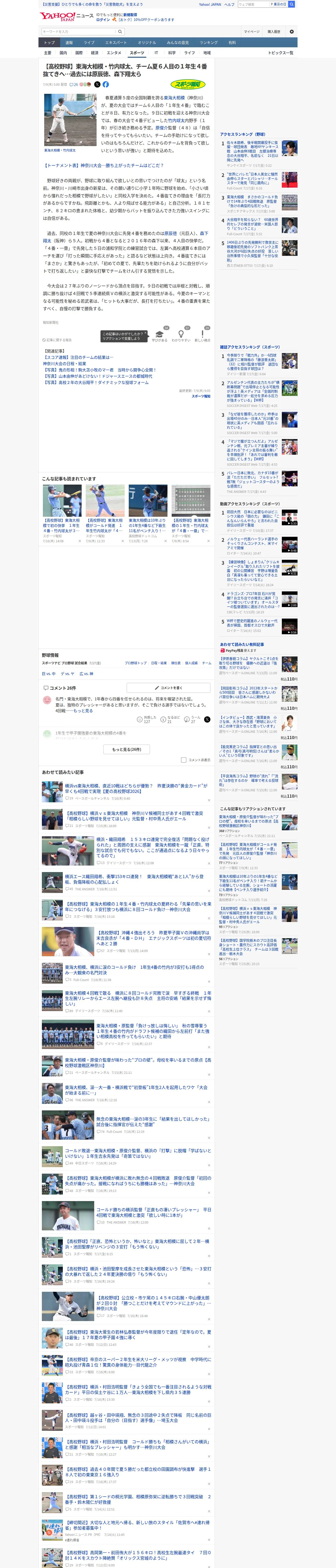The width and height of the screenshot is (336, 1568).
Task: Open the オリジナル navigation tab
Action: click(x=147, y=43)
